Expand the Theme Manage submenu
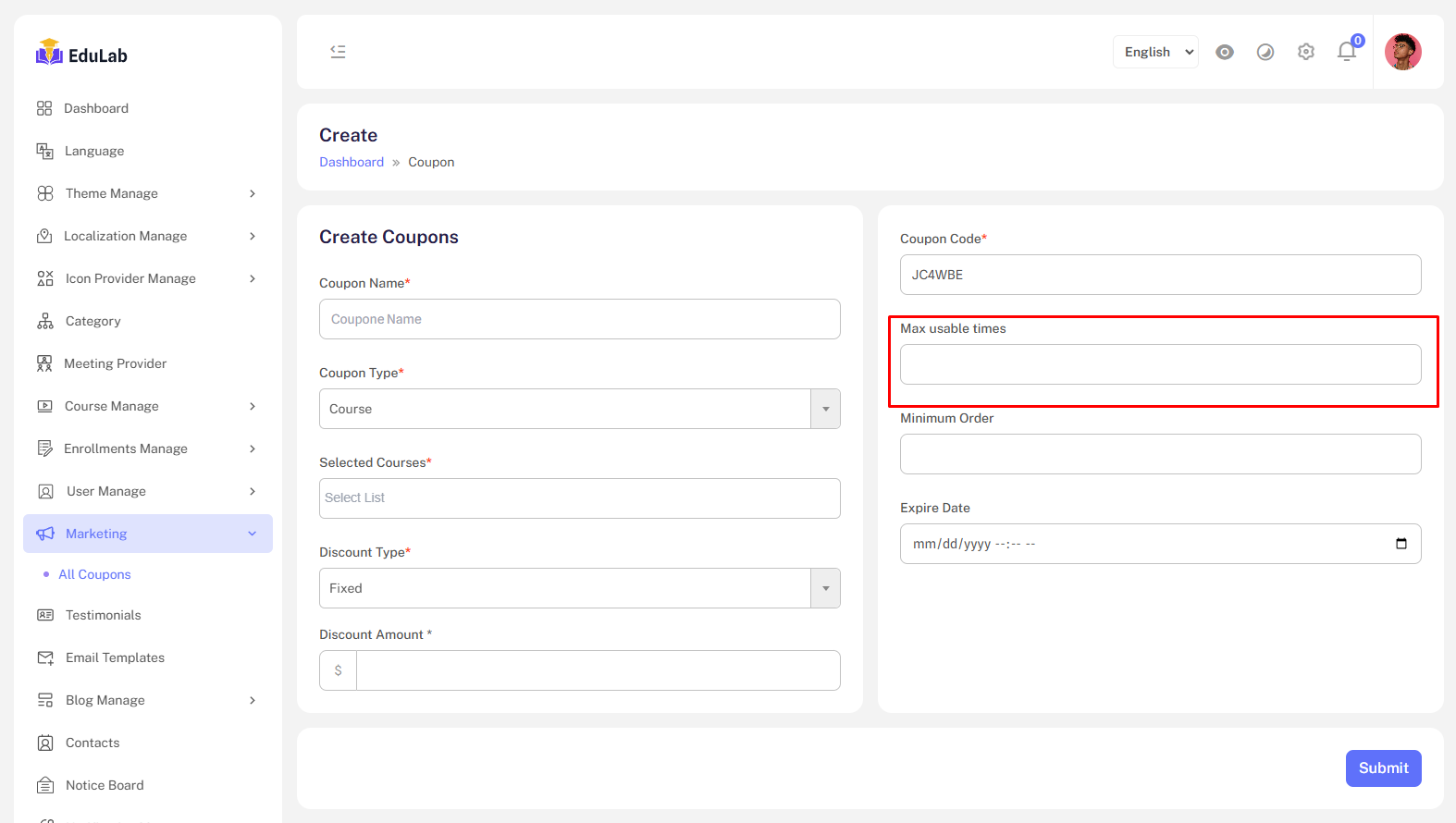The width and height of the screenshot is (1456, 823). point(147,193)
